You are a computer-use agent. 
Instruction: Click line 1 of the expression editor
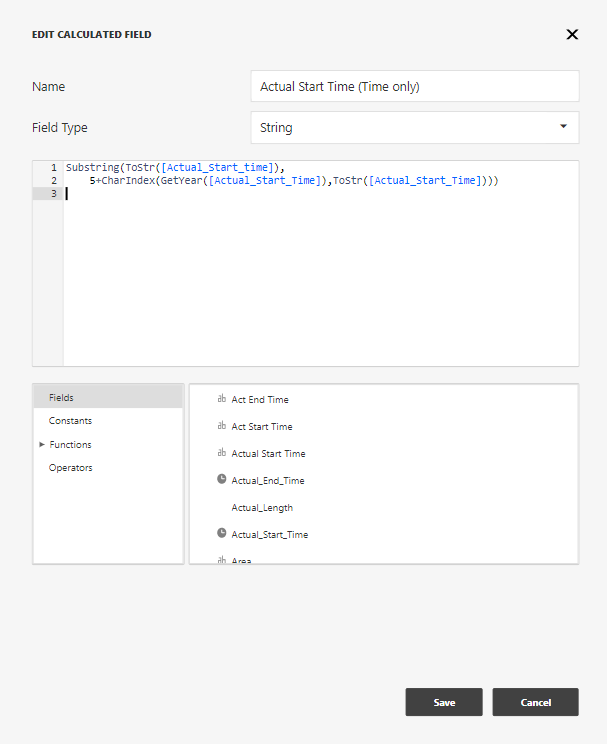pyautogui.click(x=175, y=167)
